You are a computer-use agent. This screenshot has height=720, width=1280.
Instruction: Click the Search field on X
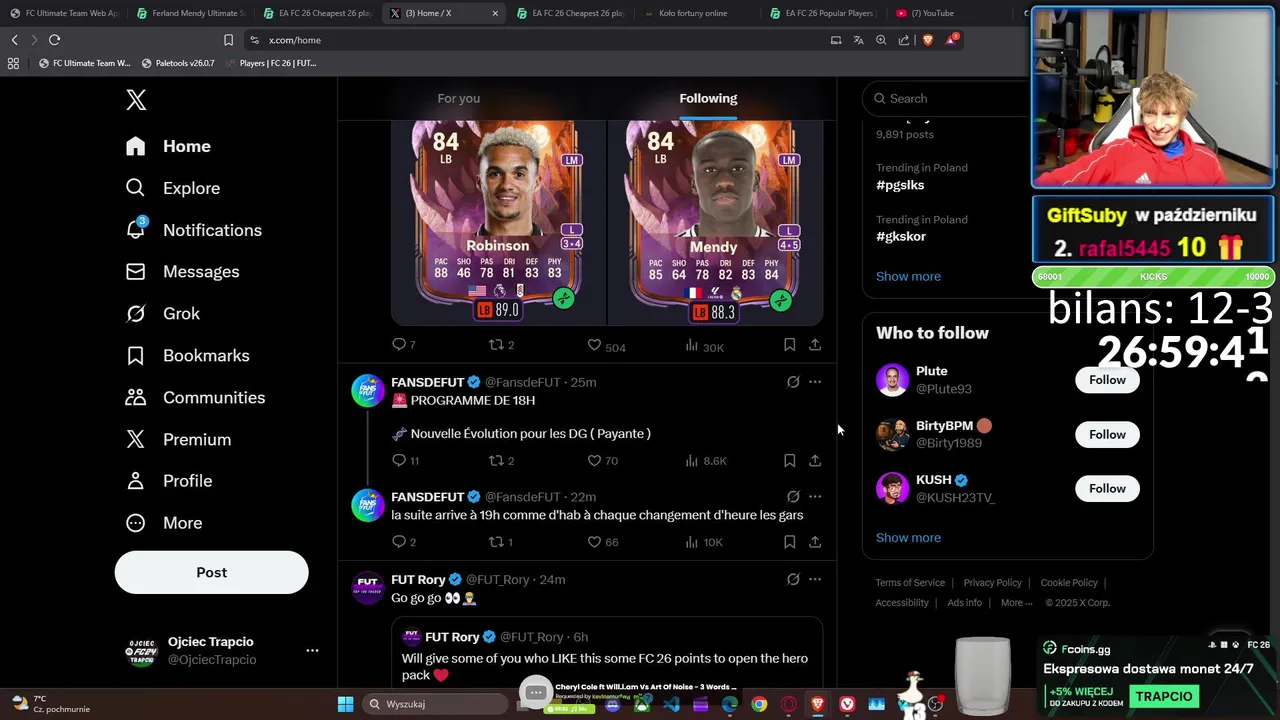coord(945,98)
